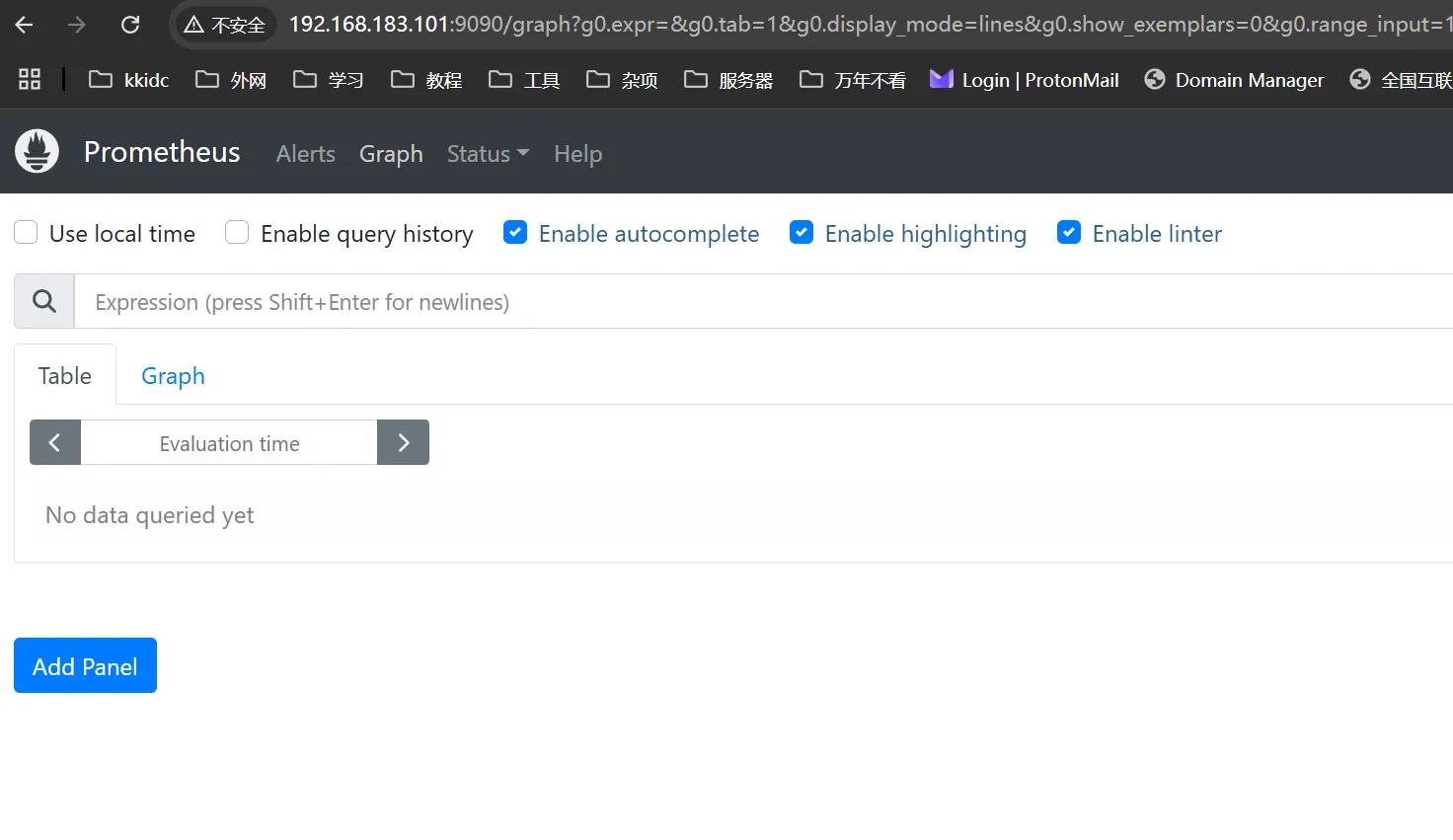The height and width of the screenshot is (840, 1453).
Task: Click the address bar URL
Action: (x=869, y=25)
